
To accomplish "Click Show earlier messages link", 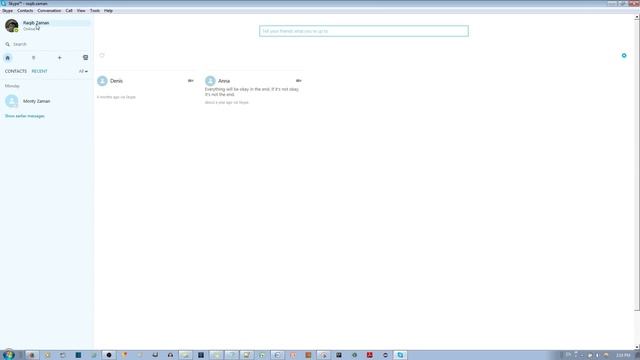I will (24, 116).
